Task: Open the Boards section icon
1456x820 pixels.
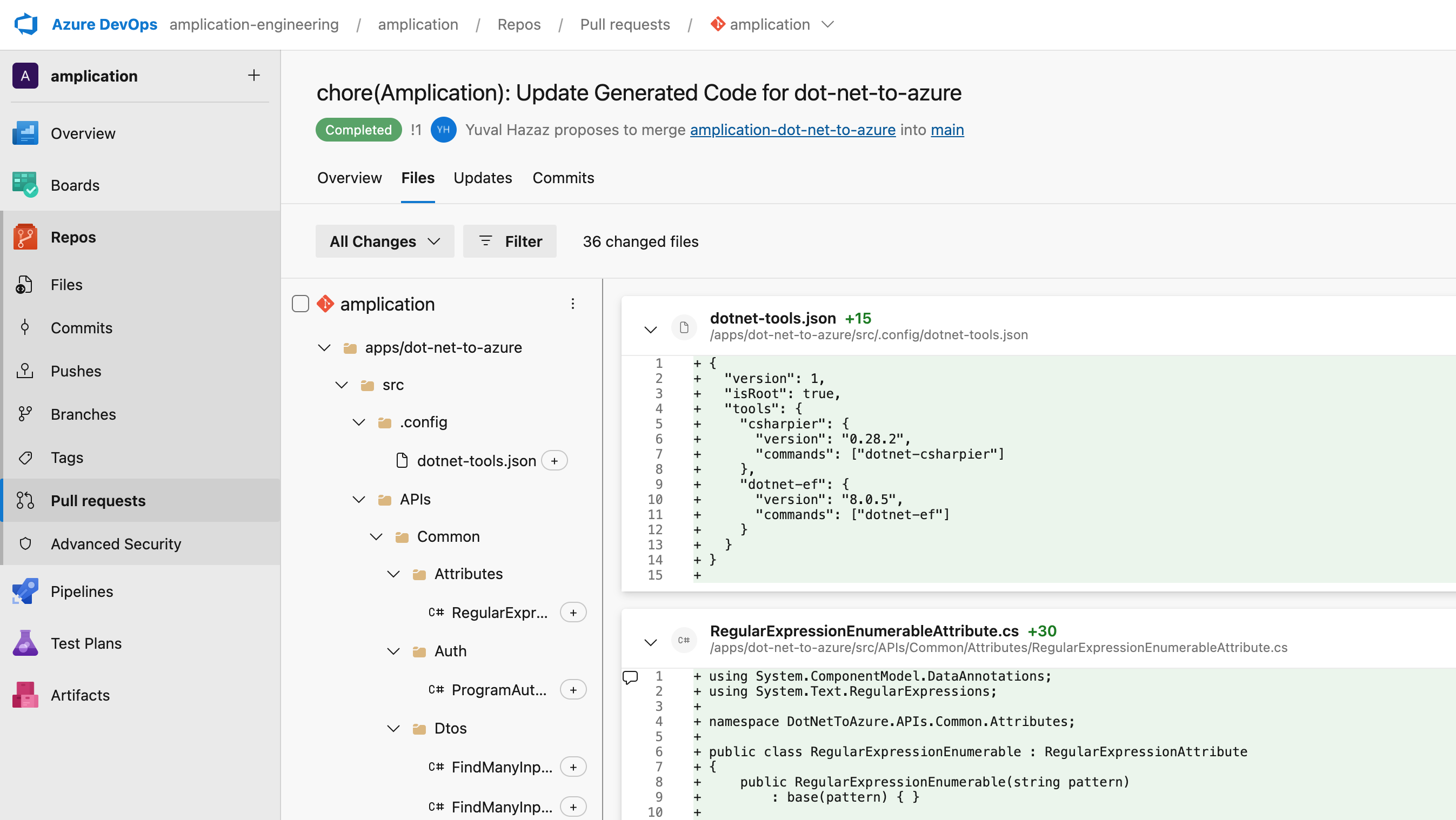Action: [25, 185]
